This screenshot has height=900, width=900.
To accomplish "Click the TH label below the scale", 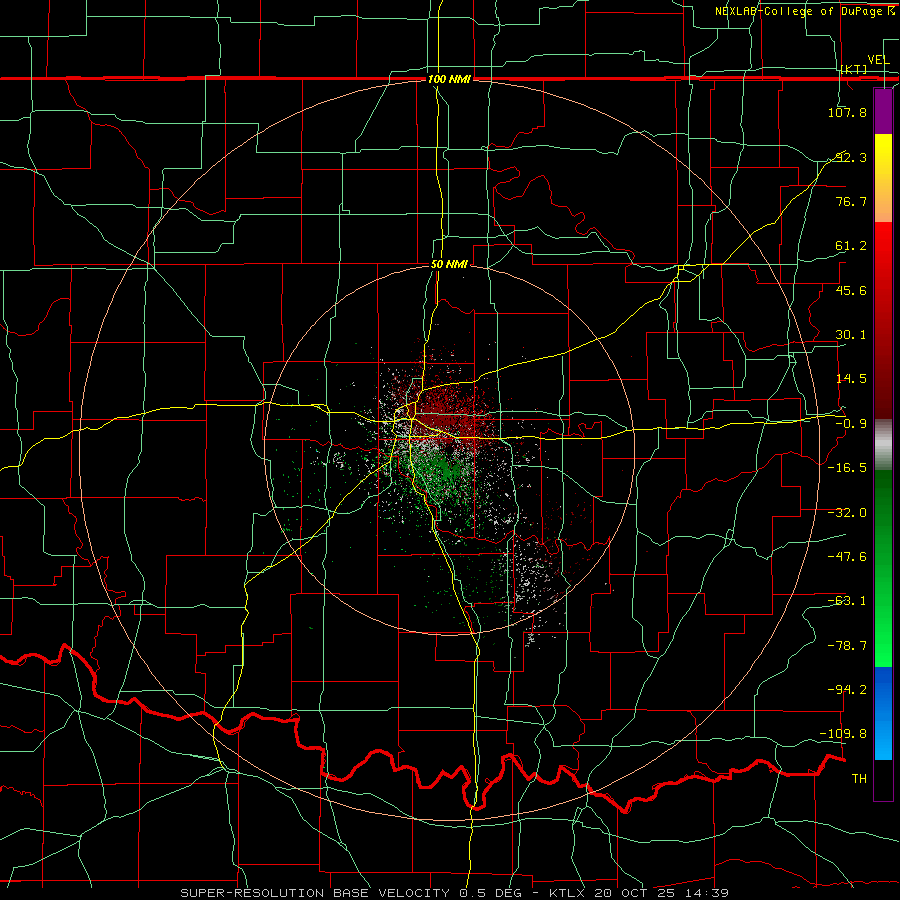I will pyautogui.click(x=859, y=778).
